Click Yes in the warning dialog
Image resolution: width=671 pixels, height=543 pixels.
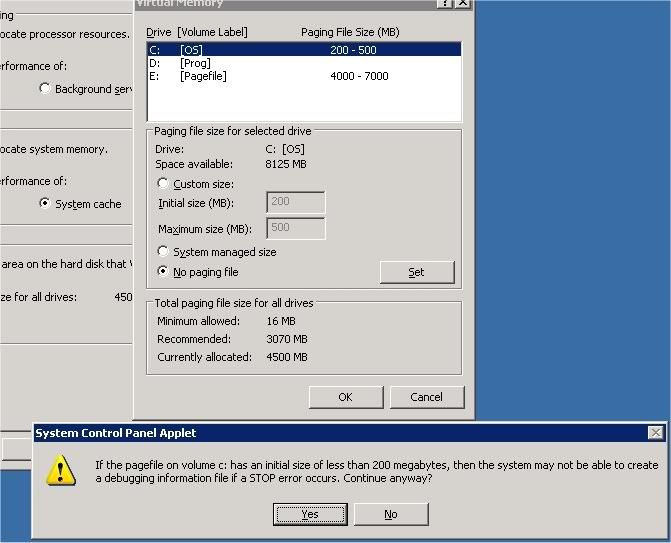pyautogui.click(x=310, y=514)
